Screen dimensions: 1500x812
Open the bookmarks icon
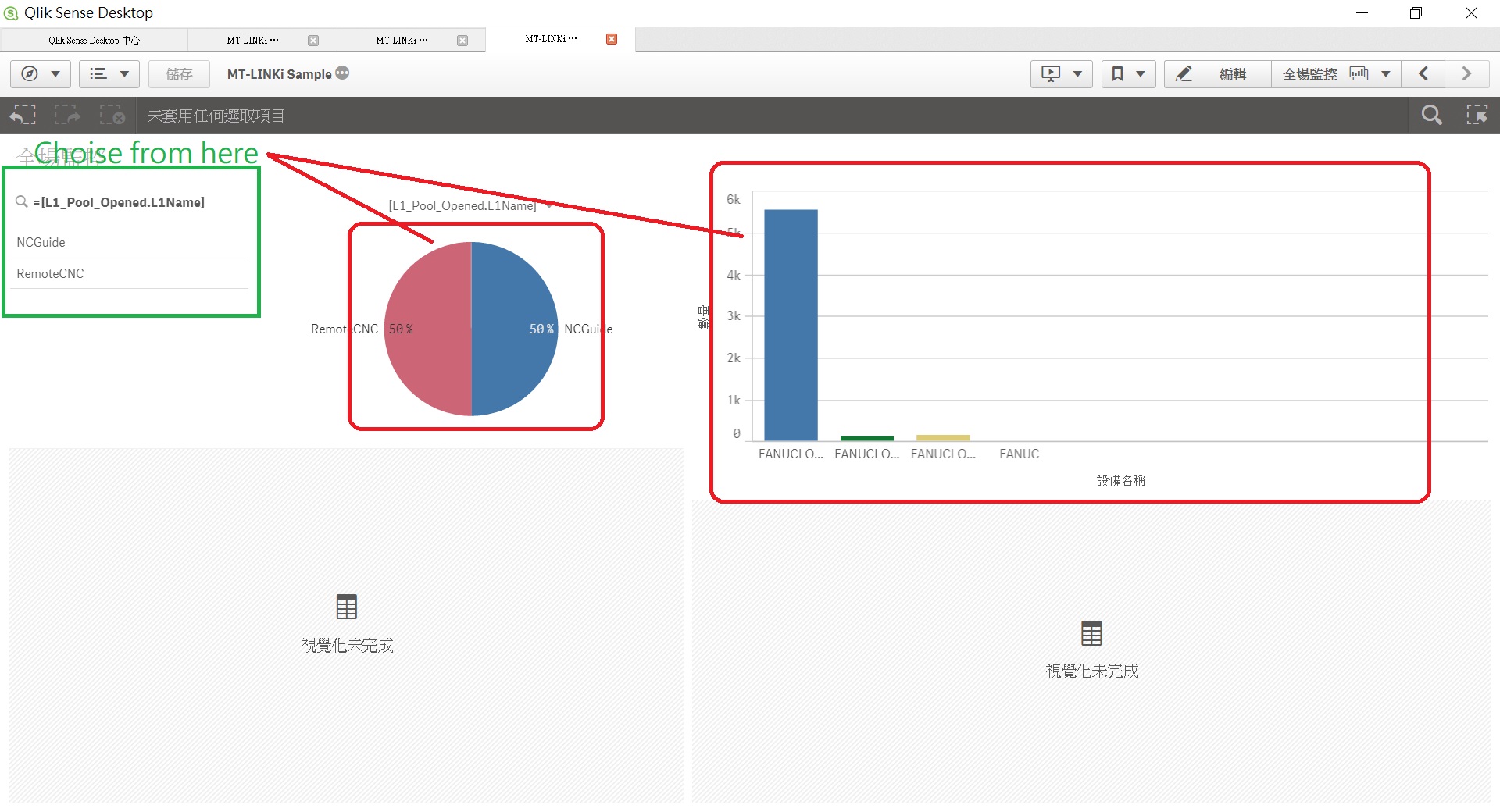pyautogui.click(x=1117, y=73)
